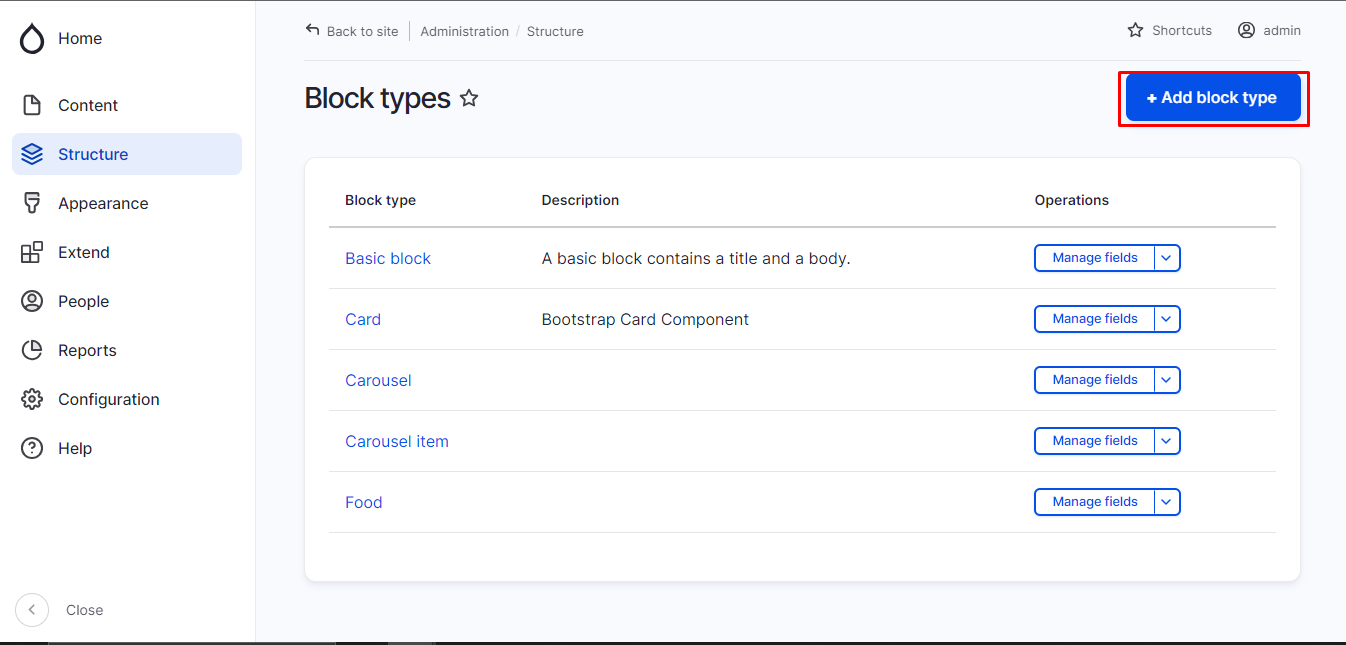Viewport: 1346px width, 645px height.
Task: Expand the Manage fields dropdown for Food
Action: pos(1166,502)
